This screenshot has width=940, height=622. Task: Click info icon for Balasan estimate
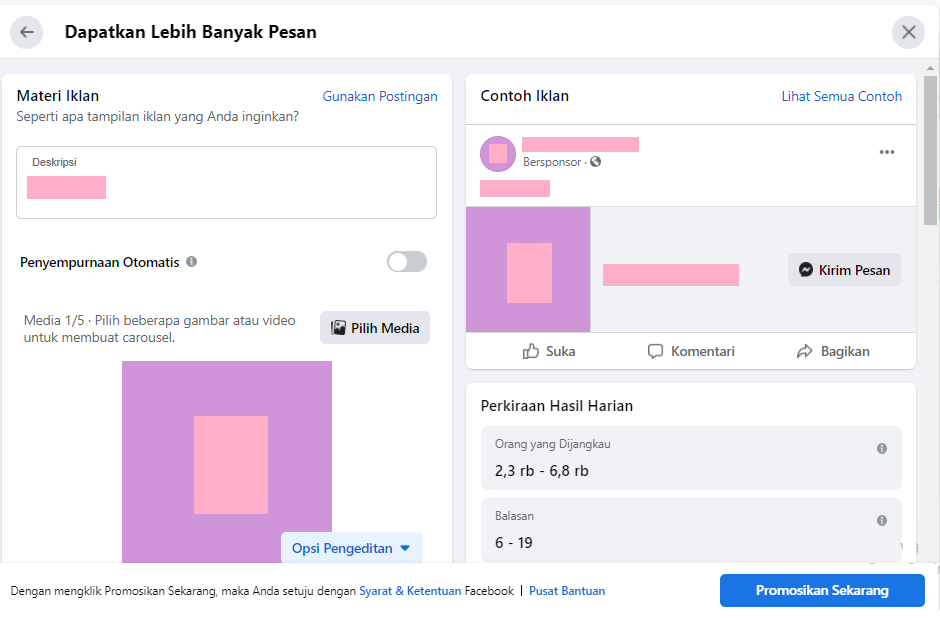coord(882,520)
